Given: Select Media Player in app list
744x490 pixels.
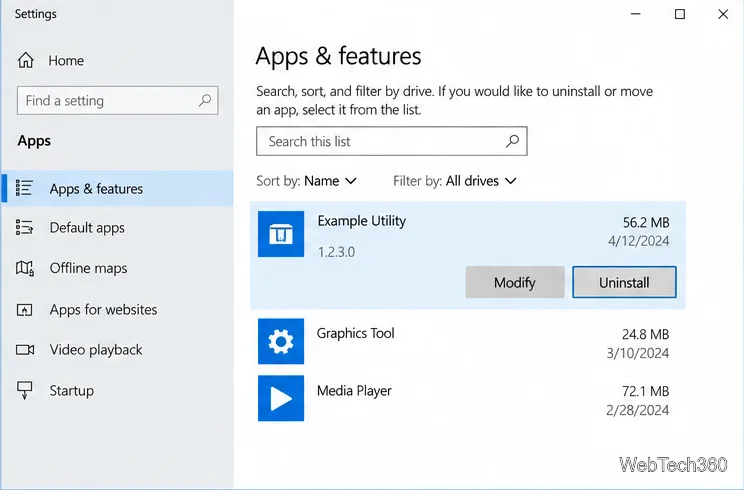Looking at the screenshot, I should pos(468,398).
